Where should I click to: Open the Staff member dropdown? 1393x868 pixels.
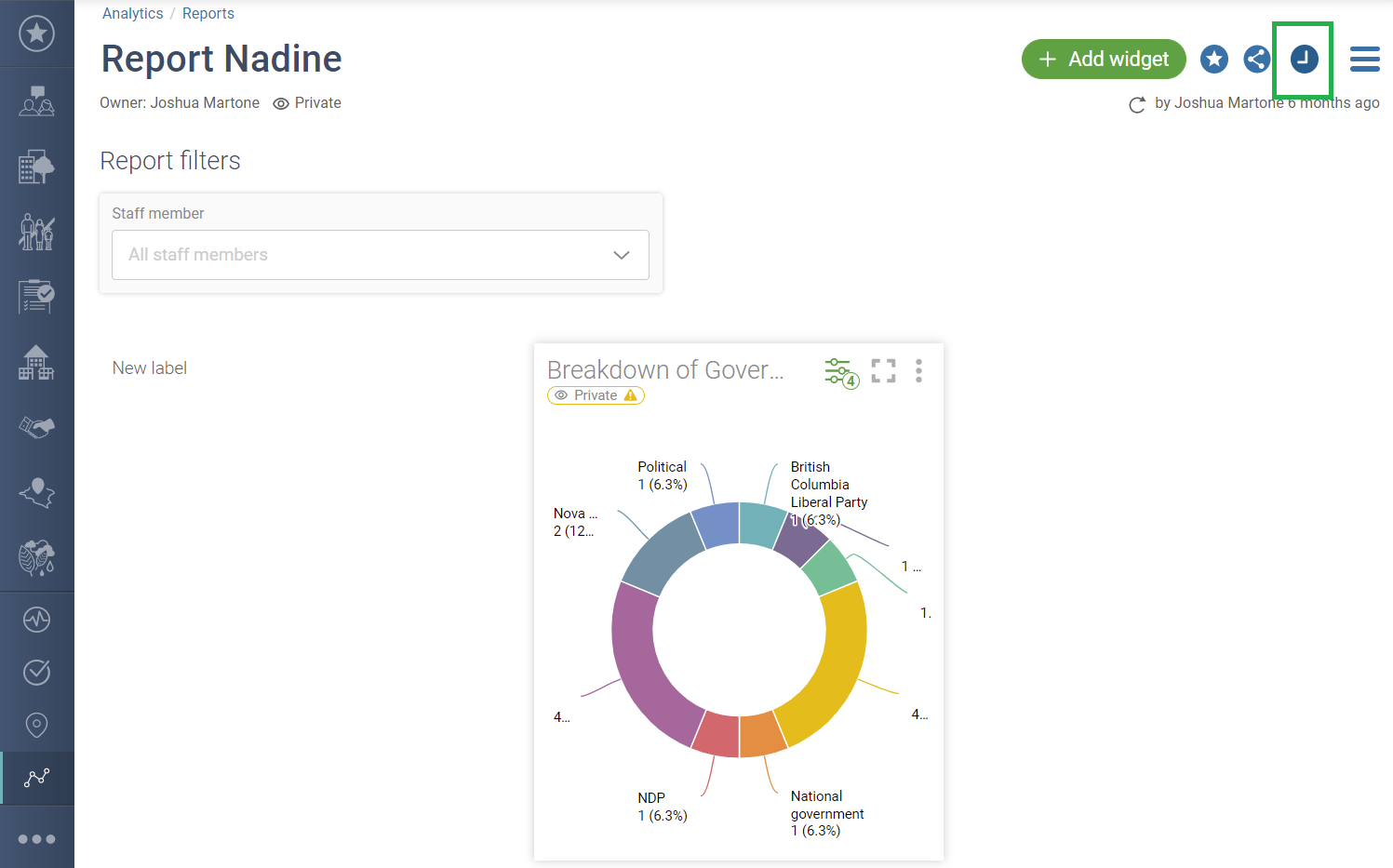(x=380, y=255)
